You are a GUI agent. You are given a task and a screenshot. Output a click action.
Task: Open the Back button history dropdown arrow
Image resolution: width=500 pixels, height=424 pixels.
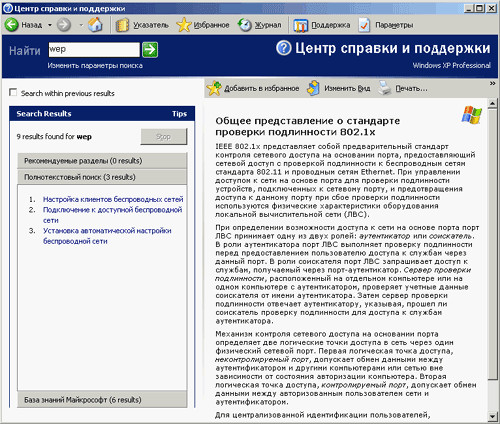click(50, 25)
